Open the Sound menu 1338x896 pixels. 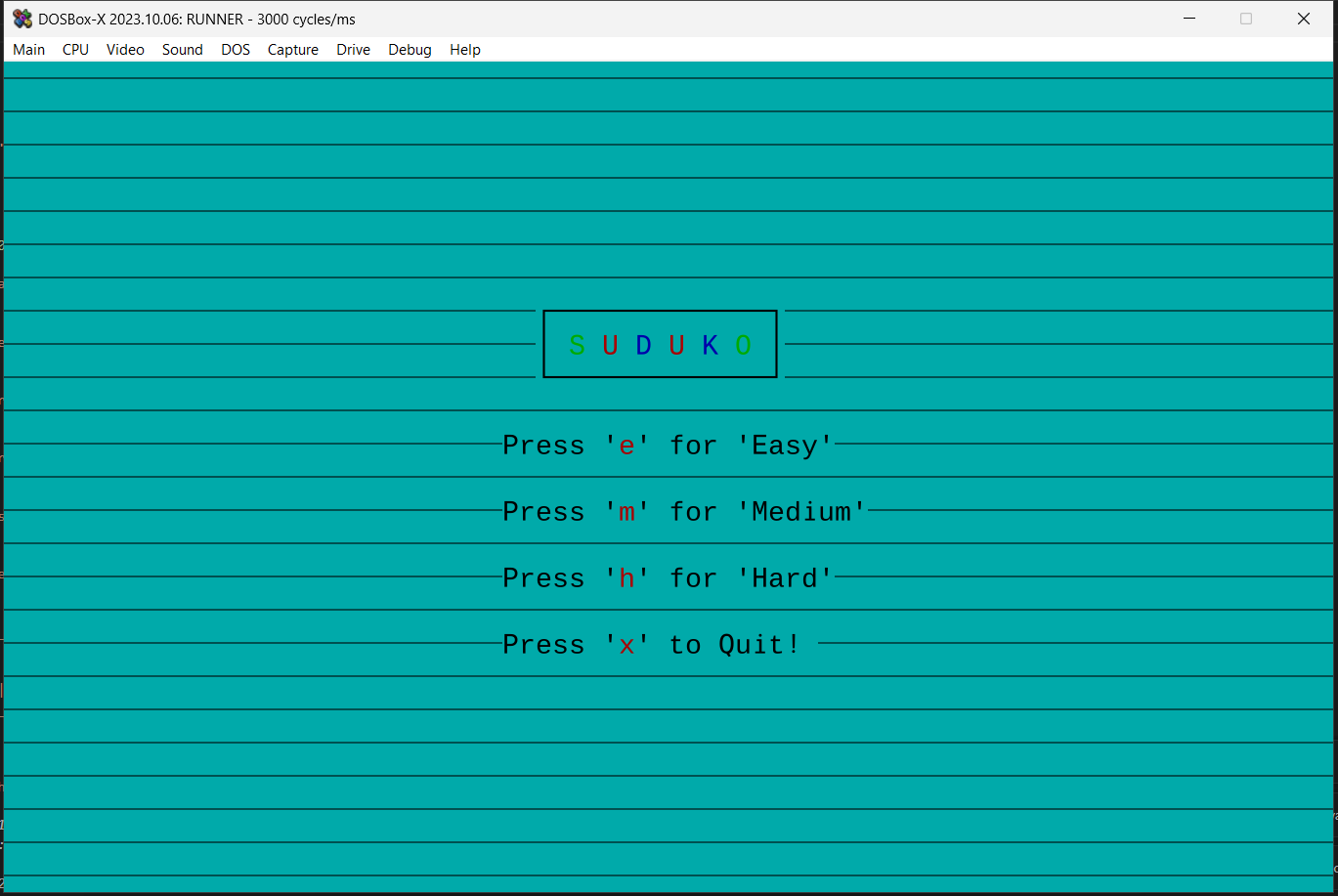182,50
